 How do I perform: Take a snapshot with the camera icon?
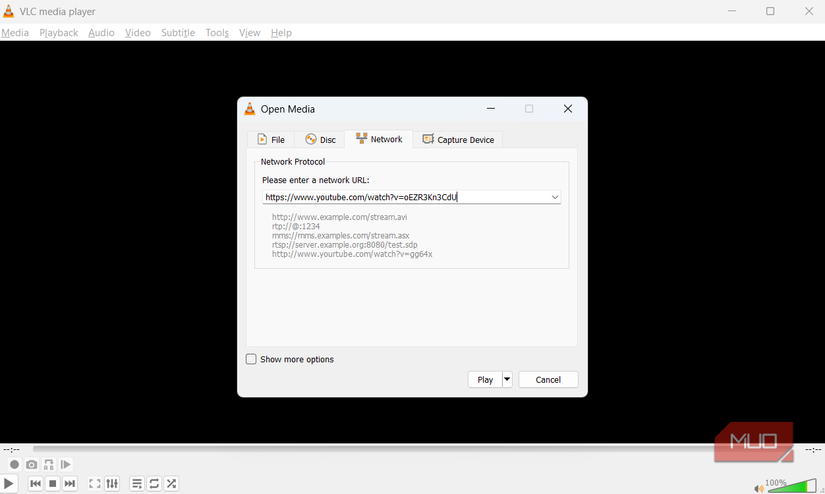pos(32,465)
